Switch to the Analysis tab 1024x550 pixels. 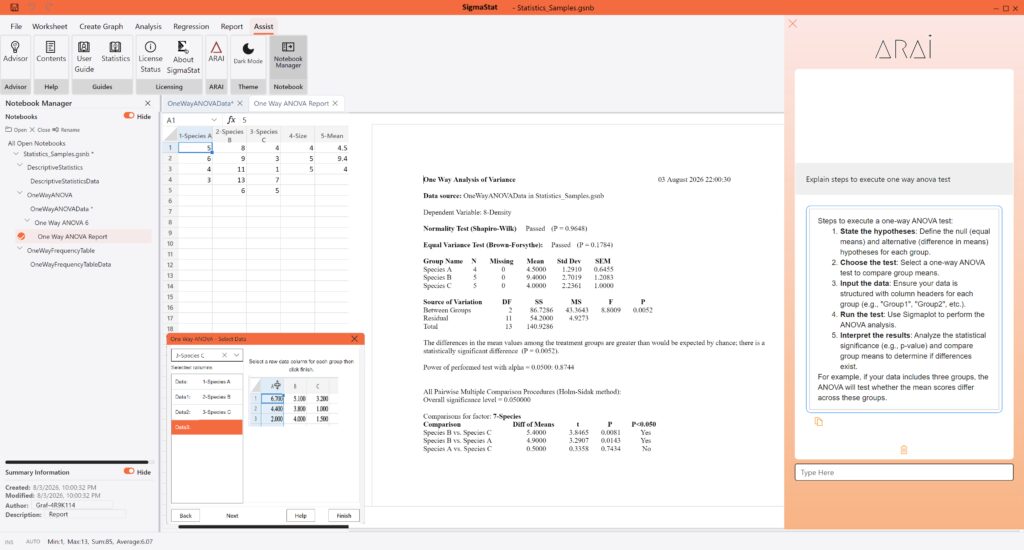point(148,26)
